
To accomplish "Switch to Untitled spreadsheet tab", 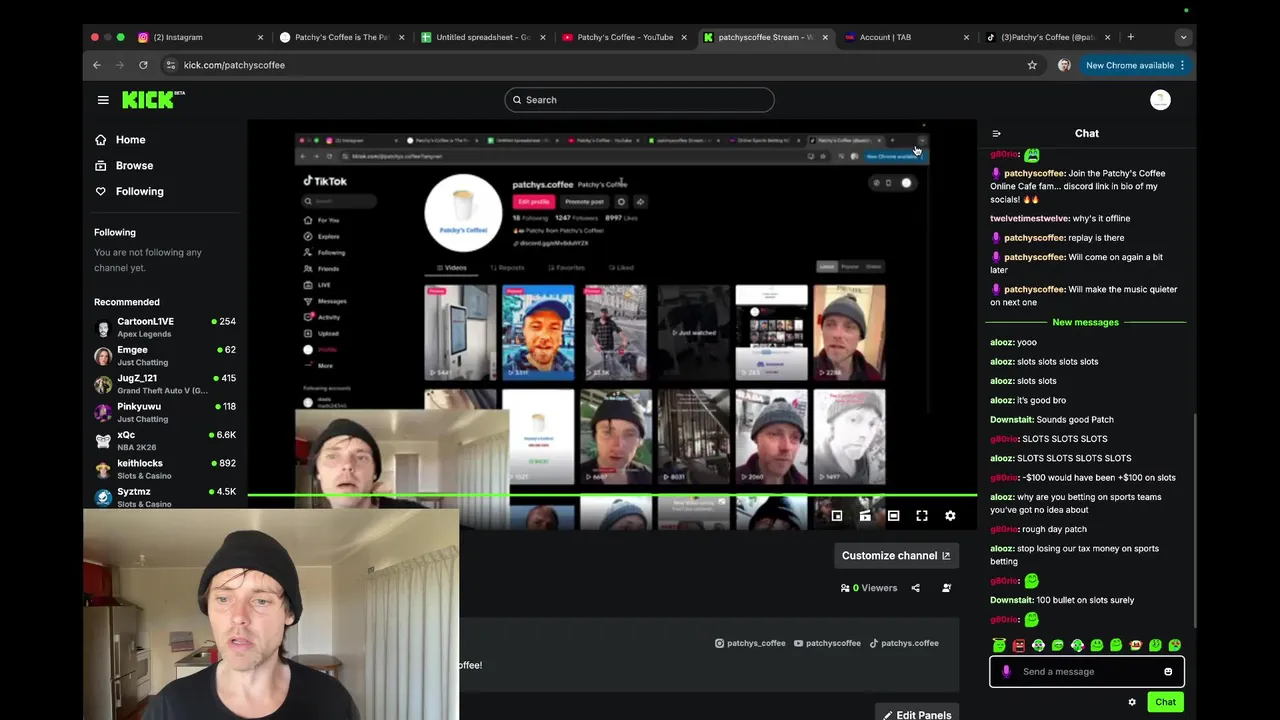I will [483, 37].
